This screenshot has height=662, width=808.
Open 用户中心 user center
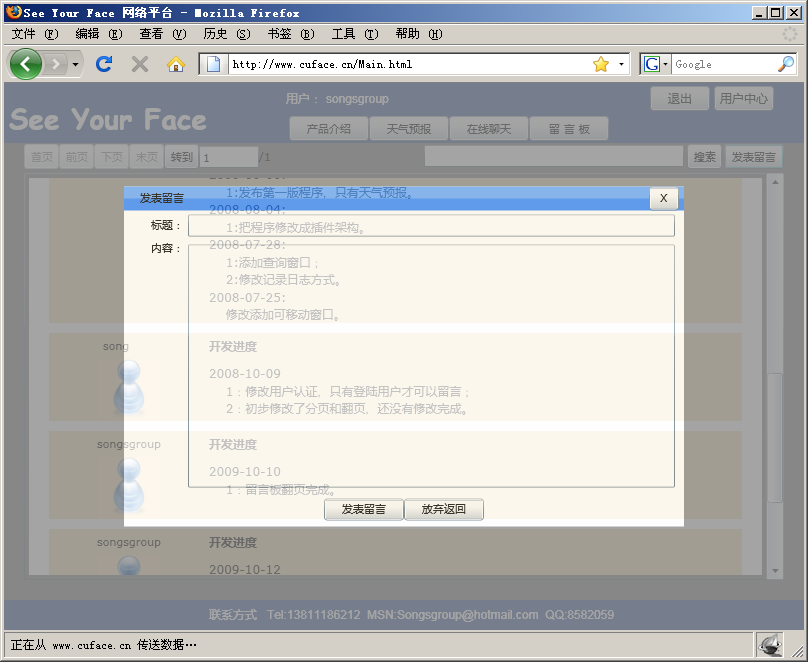click(744, 98)
